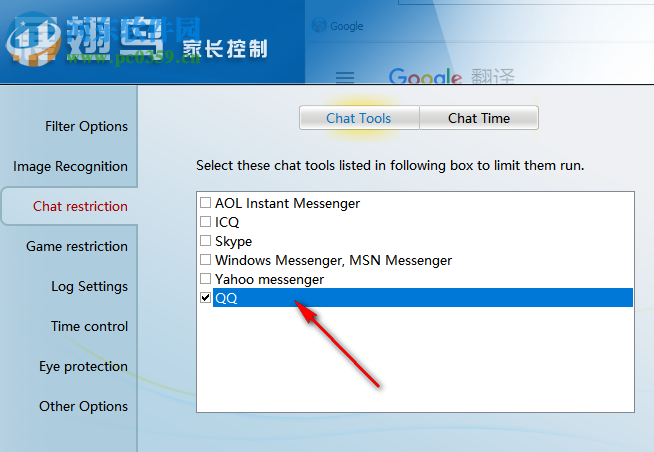
Task: Open the Eye protection settings
Action: [x=83, y=367]
